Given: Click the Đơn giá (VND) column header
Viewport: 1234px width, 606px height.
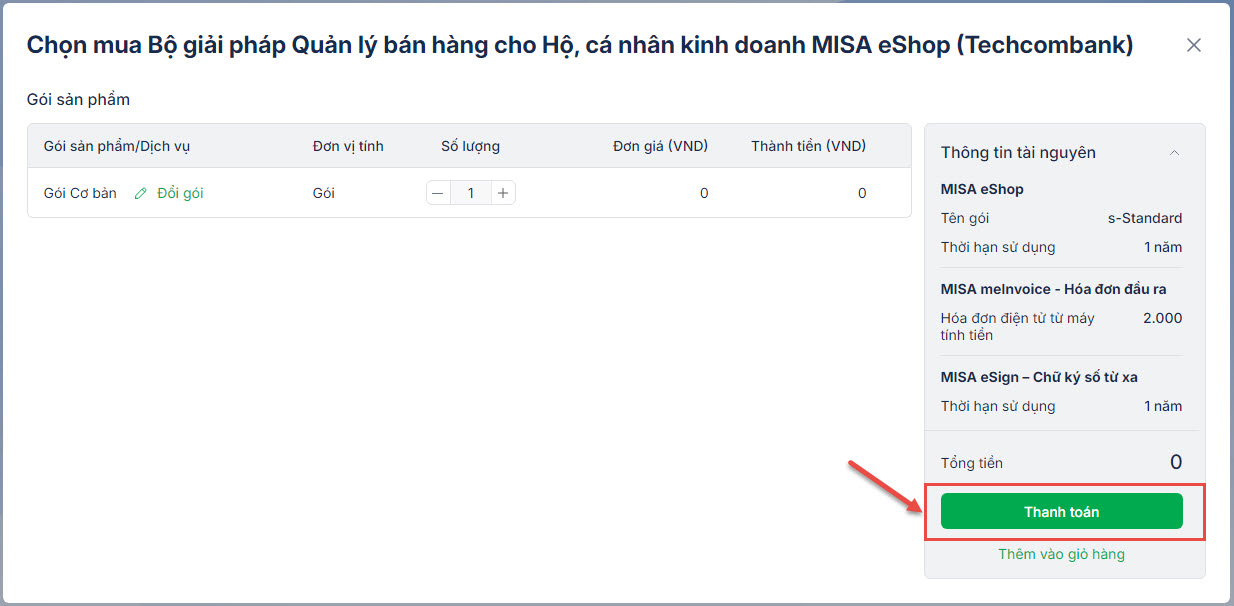Looking at the screenshot, I should tap(661, 146).
